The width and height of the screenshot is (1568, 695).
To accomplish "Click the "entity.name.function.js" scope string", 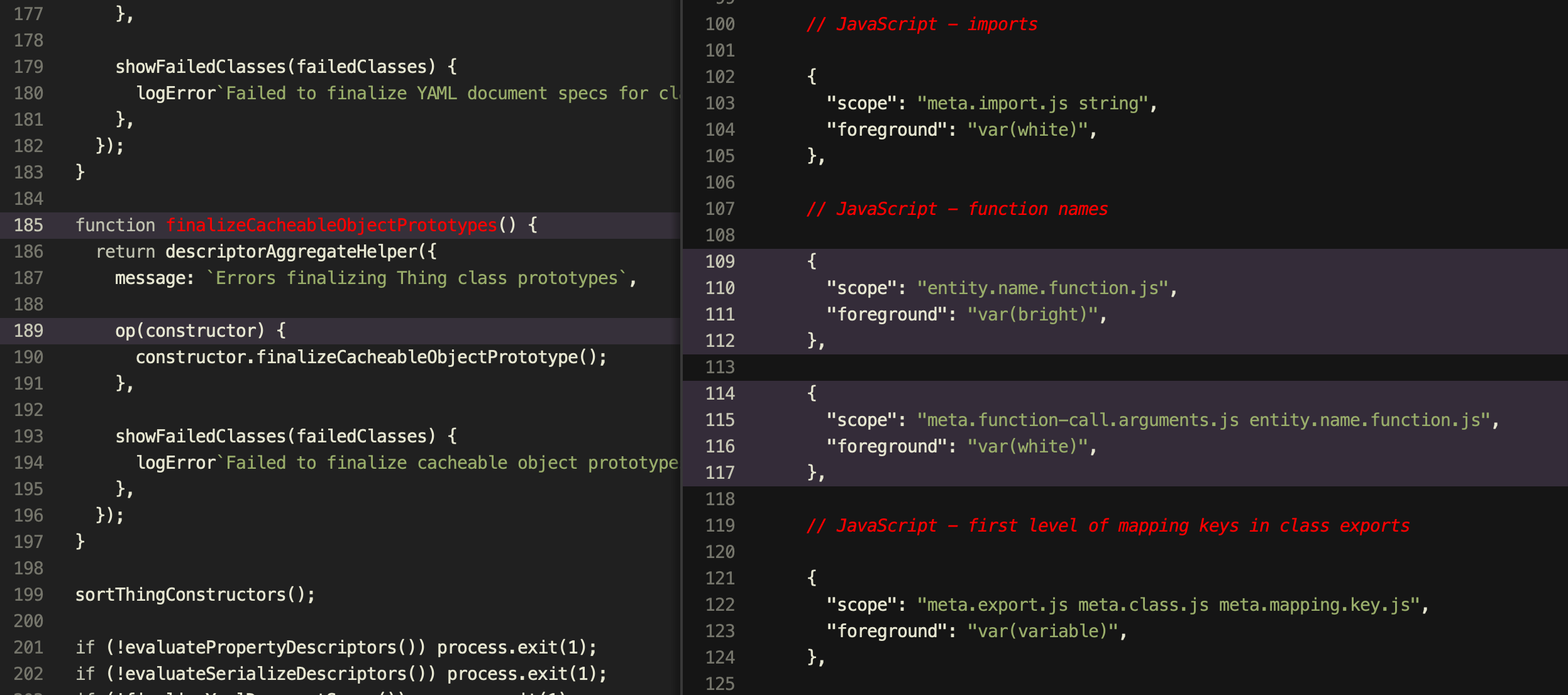I will point(1042,288).
